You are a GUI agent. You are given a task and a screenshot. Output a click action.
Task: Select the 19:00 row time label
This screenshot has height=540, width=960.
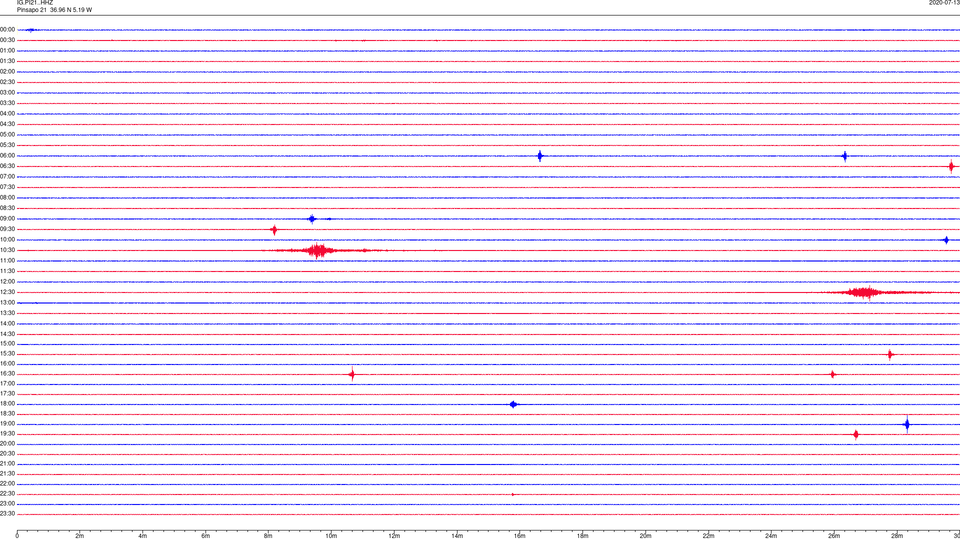click(x=7, y=424)
